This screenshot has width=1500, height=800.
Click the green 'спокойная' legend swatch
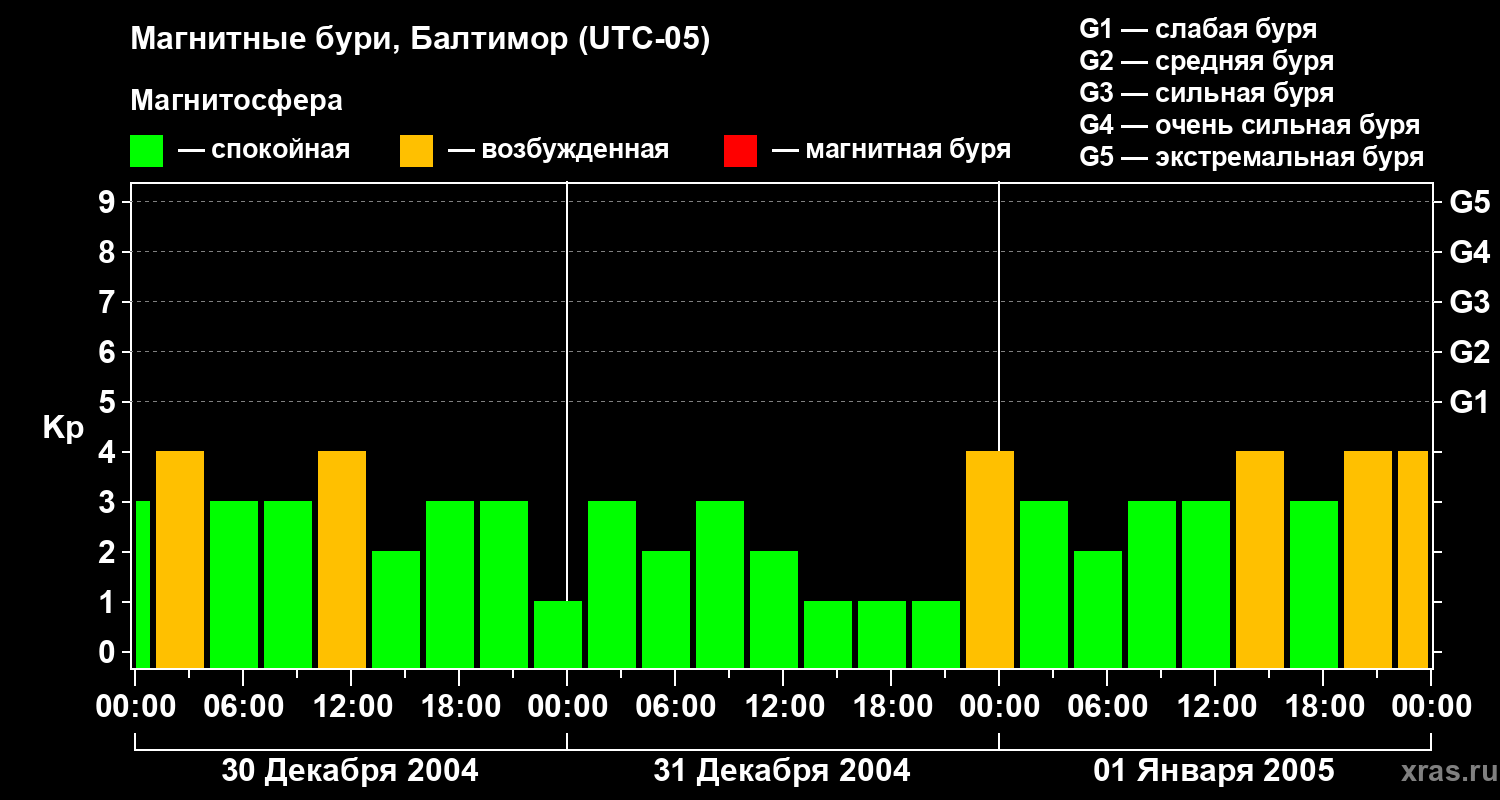tap(146, 151)
